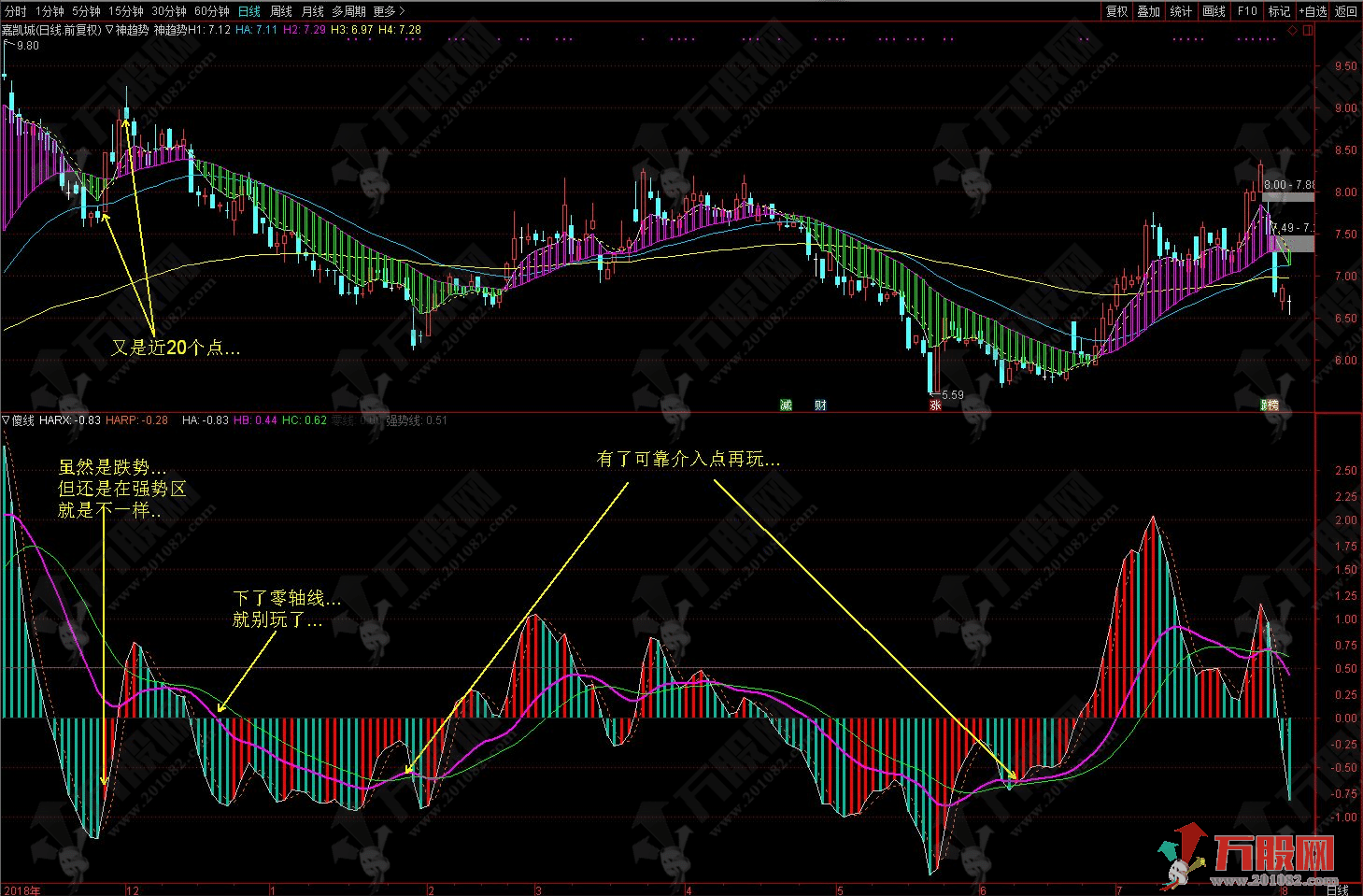Expand the 更多 periods menu
The width and height of the screenshot is (1363, 896).
(x=389, y=11)
